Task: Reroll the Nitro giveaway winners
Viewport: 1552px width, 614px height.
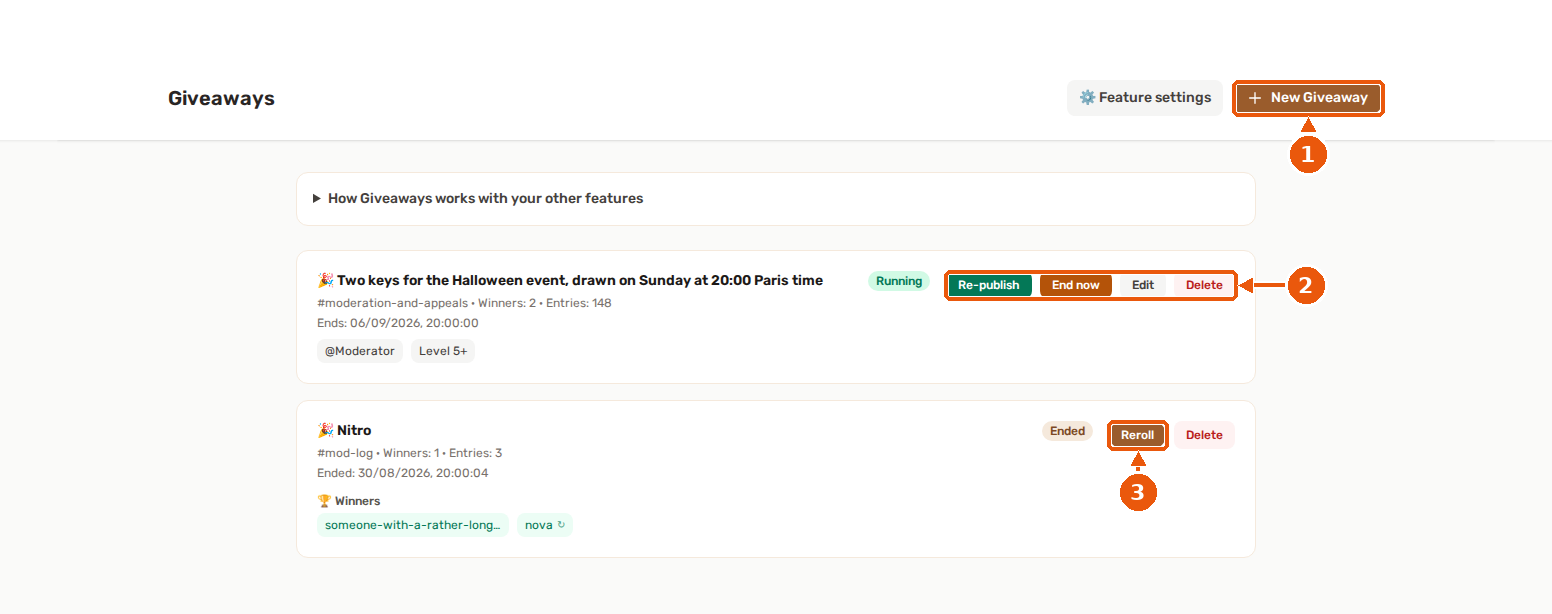Action: coord(1137,435)
